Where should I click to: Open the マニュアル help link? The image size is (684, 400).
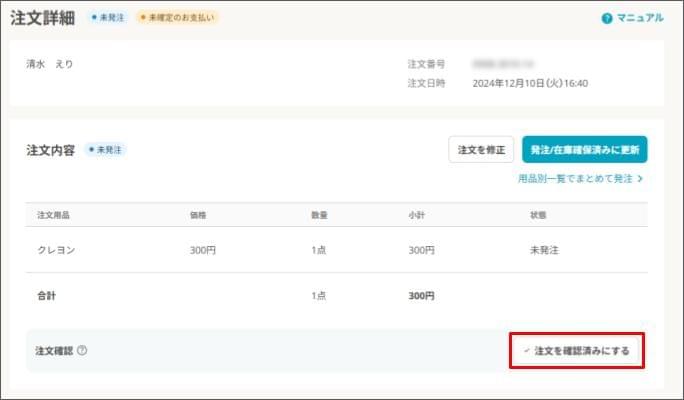[639, 18]
